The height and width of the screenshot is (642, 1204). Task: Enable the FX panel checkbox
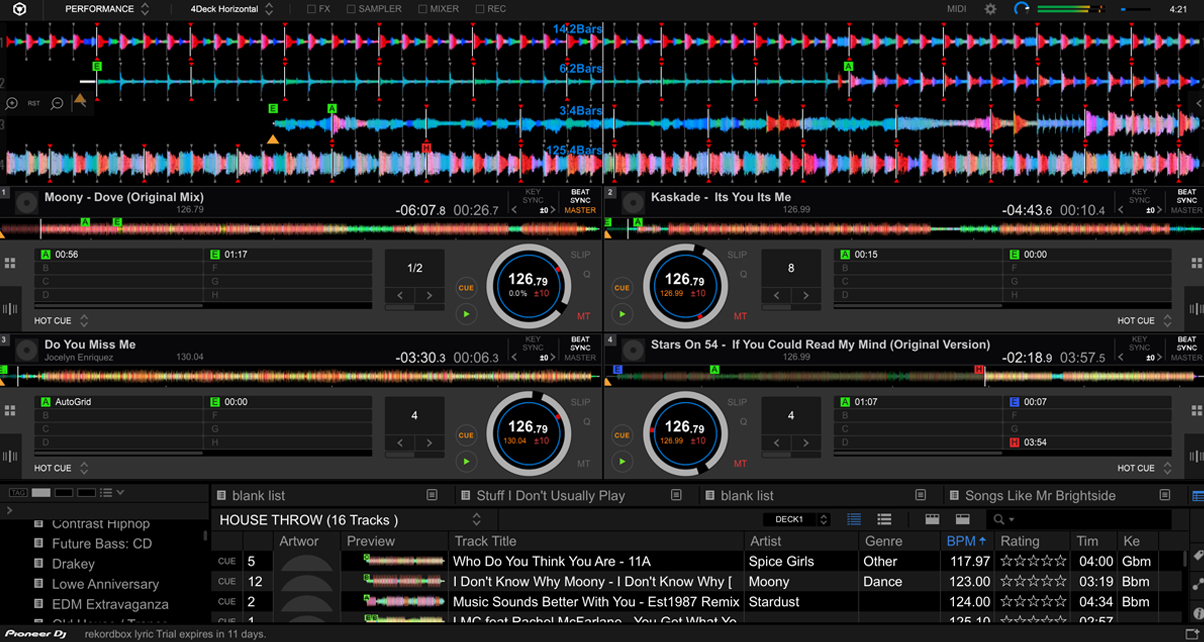click(312, 9)
